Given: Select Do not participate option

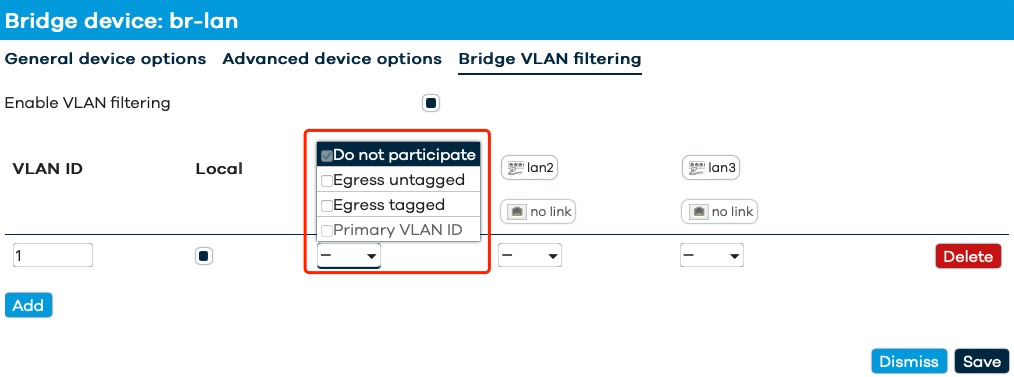Looking at the screenshot, I should (x=398, y=155).
